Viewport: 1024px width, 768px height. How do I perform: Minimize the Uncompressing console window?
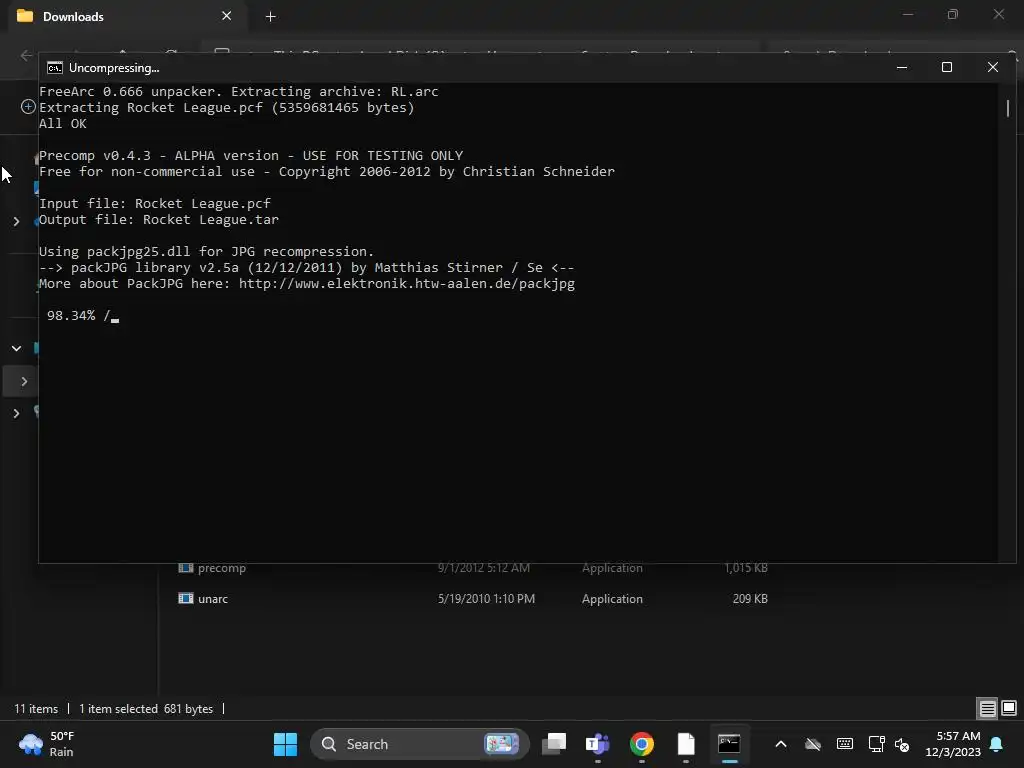point(902,67)
